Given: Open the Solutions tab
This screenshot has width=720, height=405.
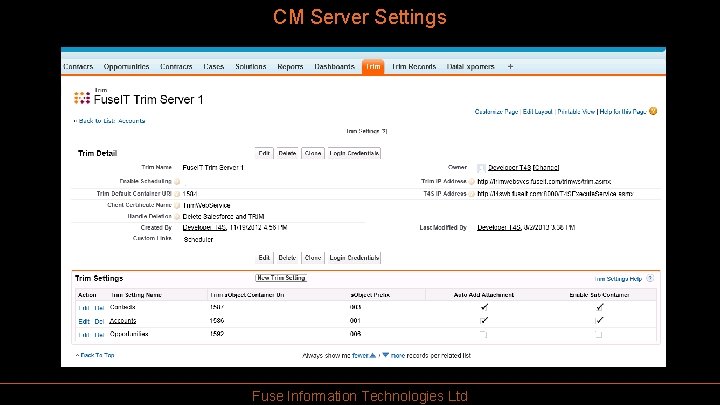Looking at the screenshot, I should click(251, 67).
